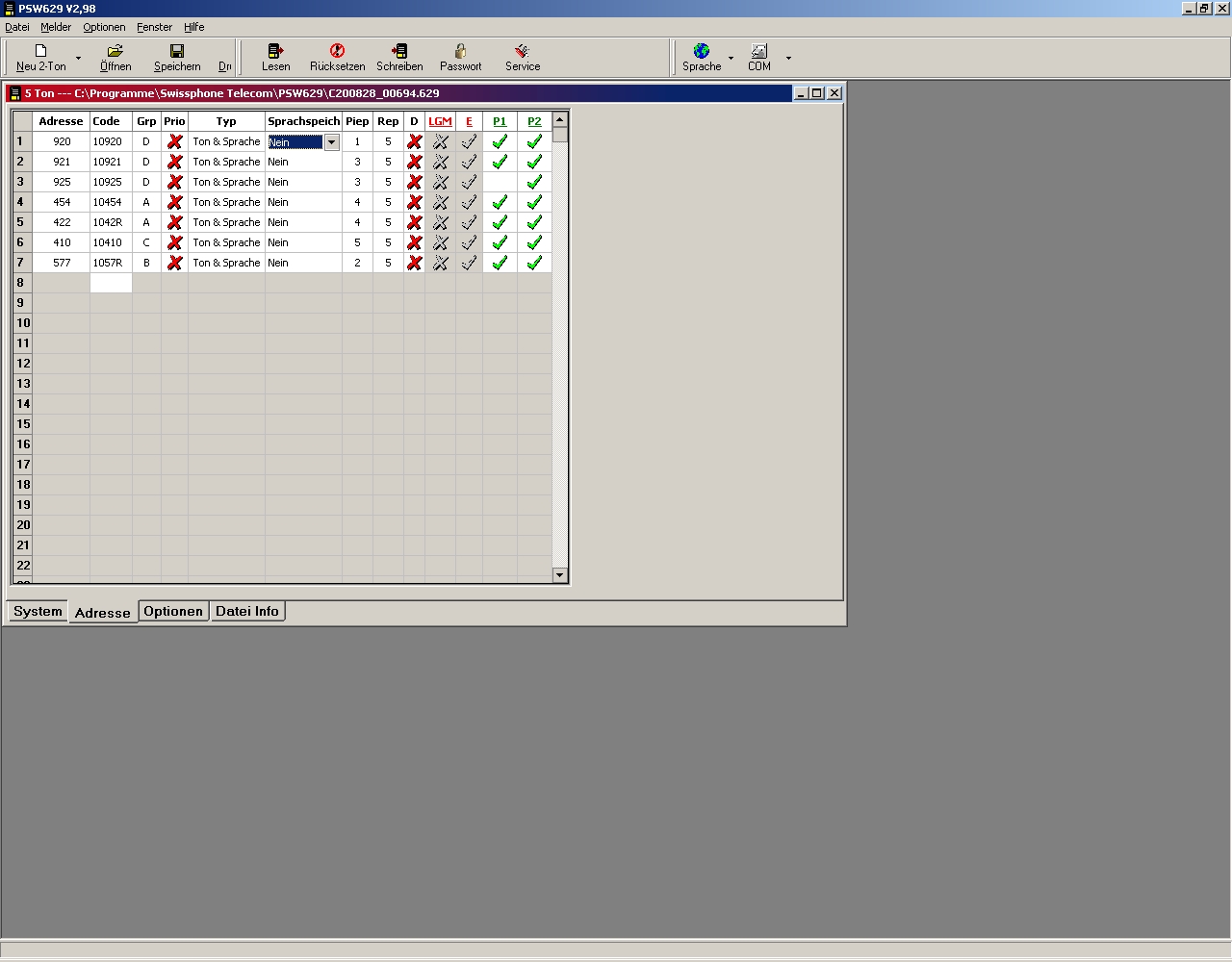The image size is (1232, 962).
Task: Click the empty Code cell in row 8
Action: [111, 283]
